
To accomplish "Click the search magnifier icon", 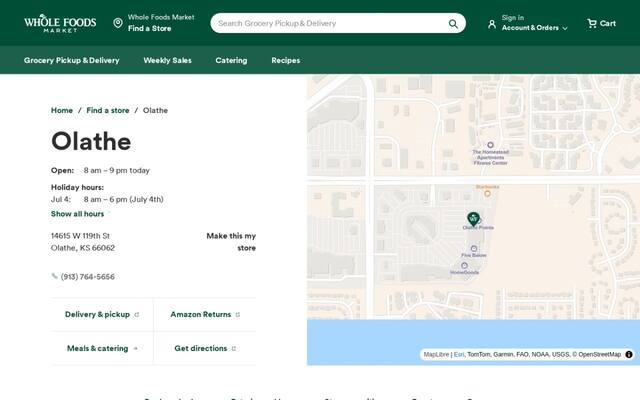I will pyautogui.click(x=453, y=24).
